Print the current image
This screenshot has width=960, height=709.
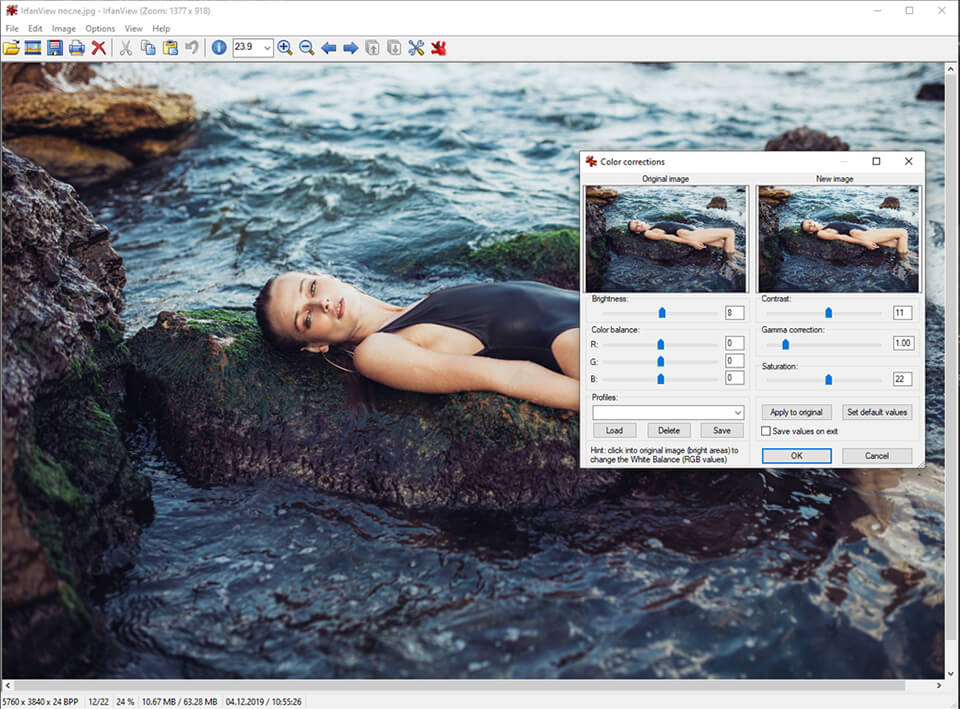coord(75,47)
